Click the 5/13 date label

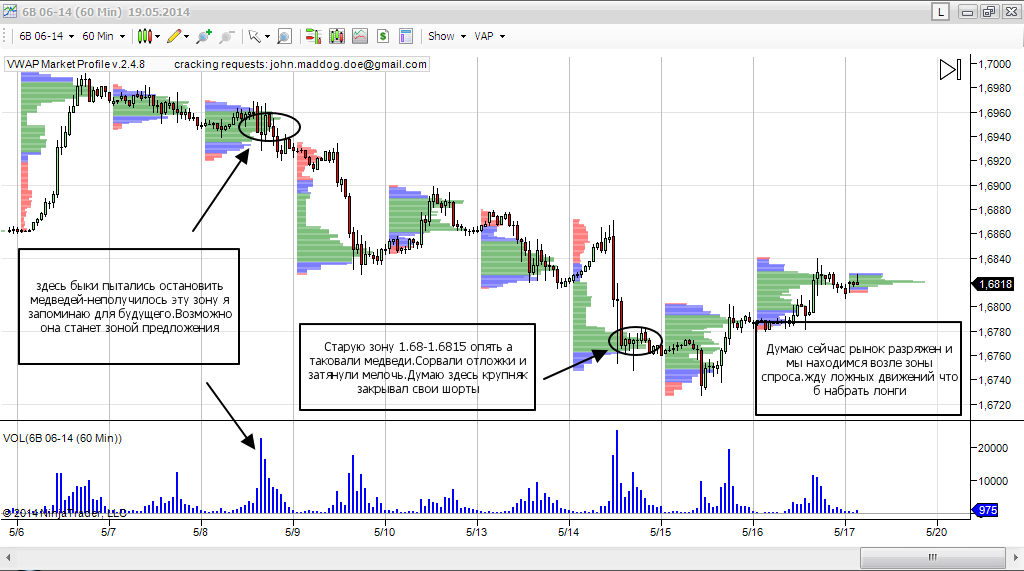tap(477, 532)
